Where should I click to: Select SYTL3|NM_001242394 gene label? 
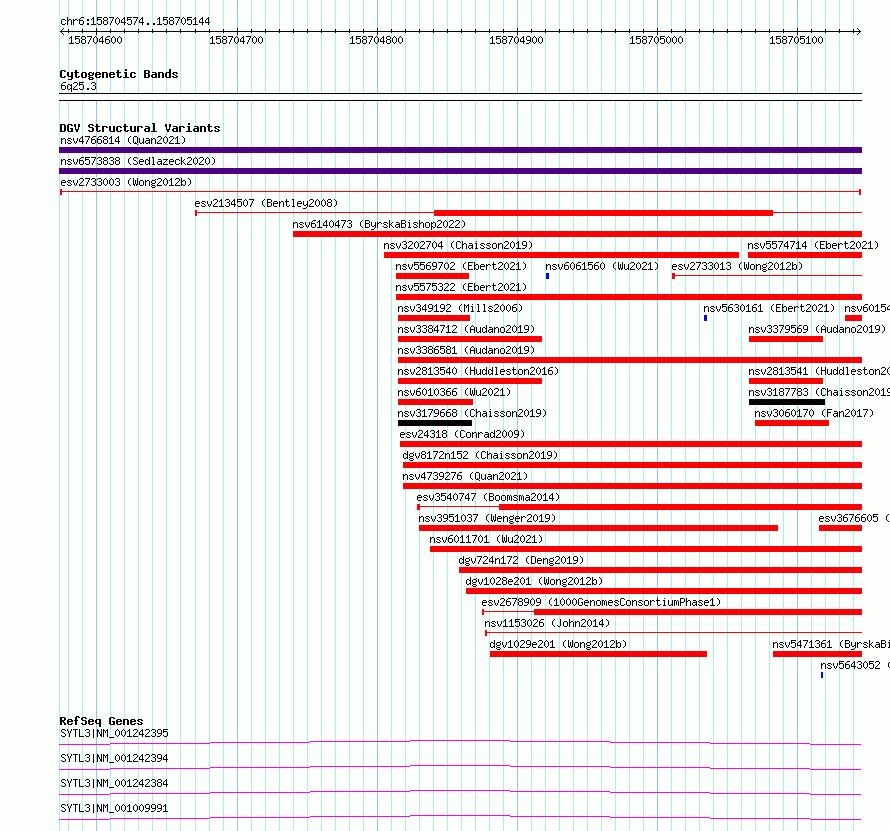(114, 758)
